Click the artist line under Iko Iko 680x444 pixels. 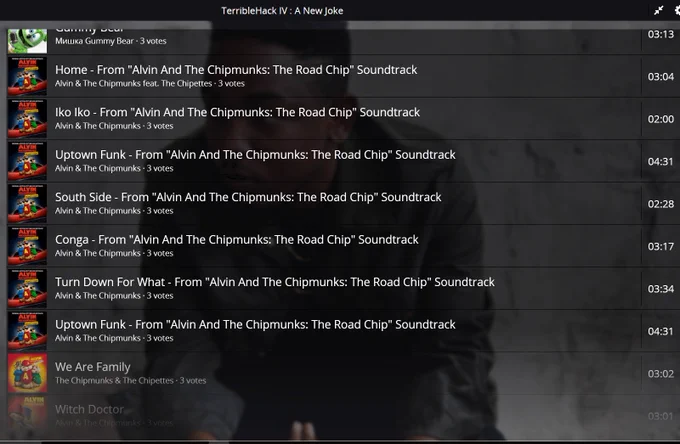pyautogui.click(x=114, y=126)
